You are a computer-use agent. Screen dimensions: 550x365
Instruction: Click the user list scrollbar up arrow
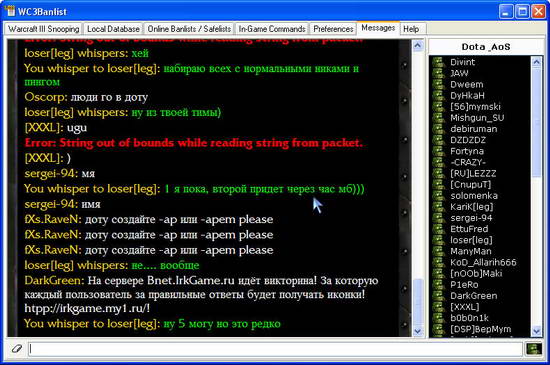[537, 62]
